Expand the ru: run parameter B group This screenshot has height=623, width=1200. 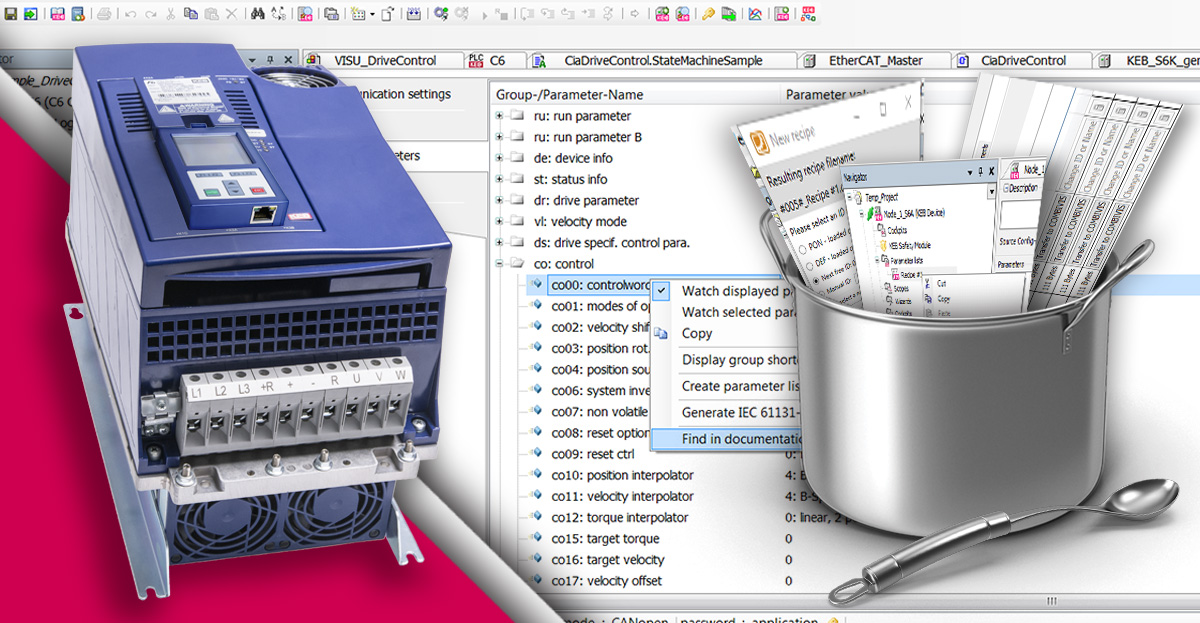(500, 137)
